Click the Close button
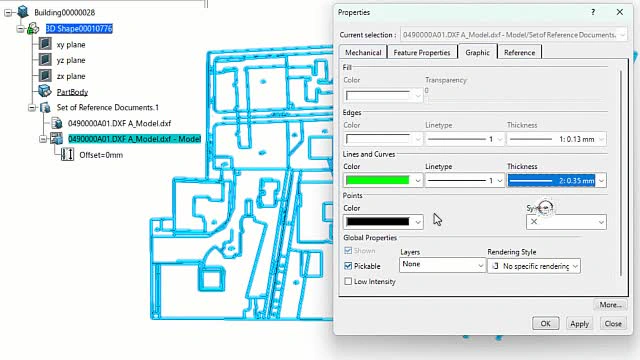 pyautogui.click(x=613, y=323)
